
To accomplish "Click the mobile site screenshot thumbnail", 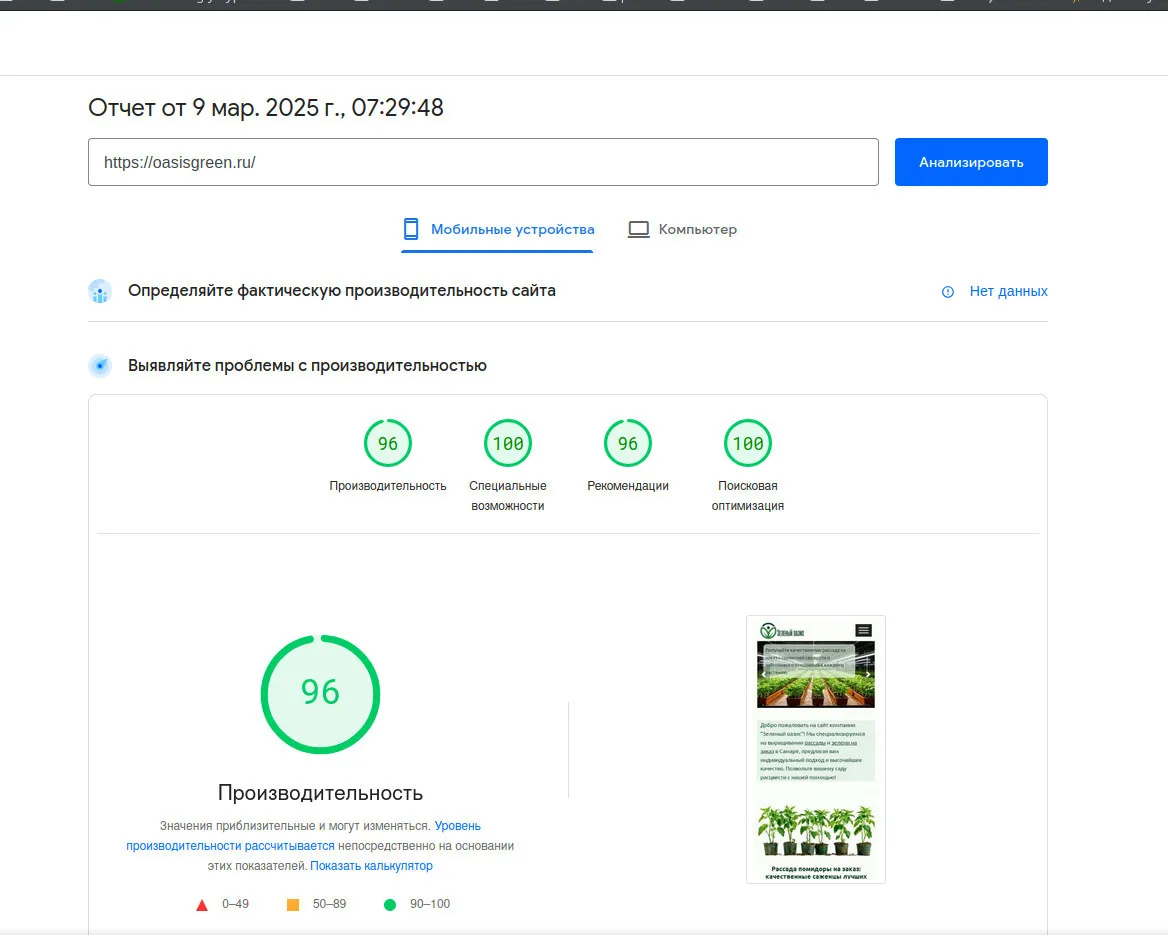I will tap(816, 749).
